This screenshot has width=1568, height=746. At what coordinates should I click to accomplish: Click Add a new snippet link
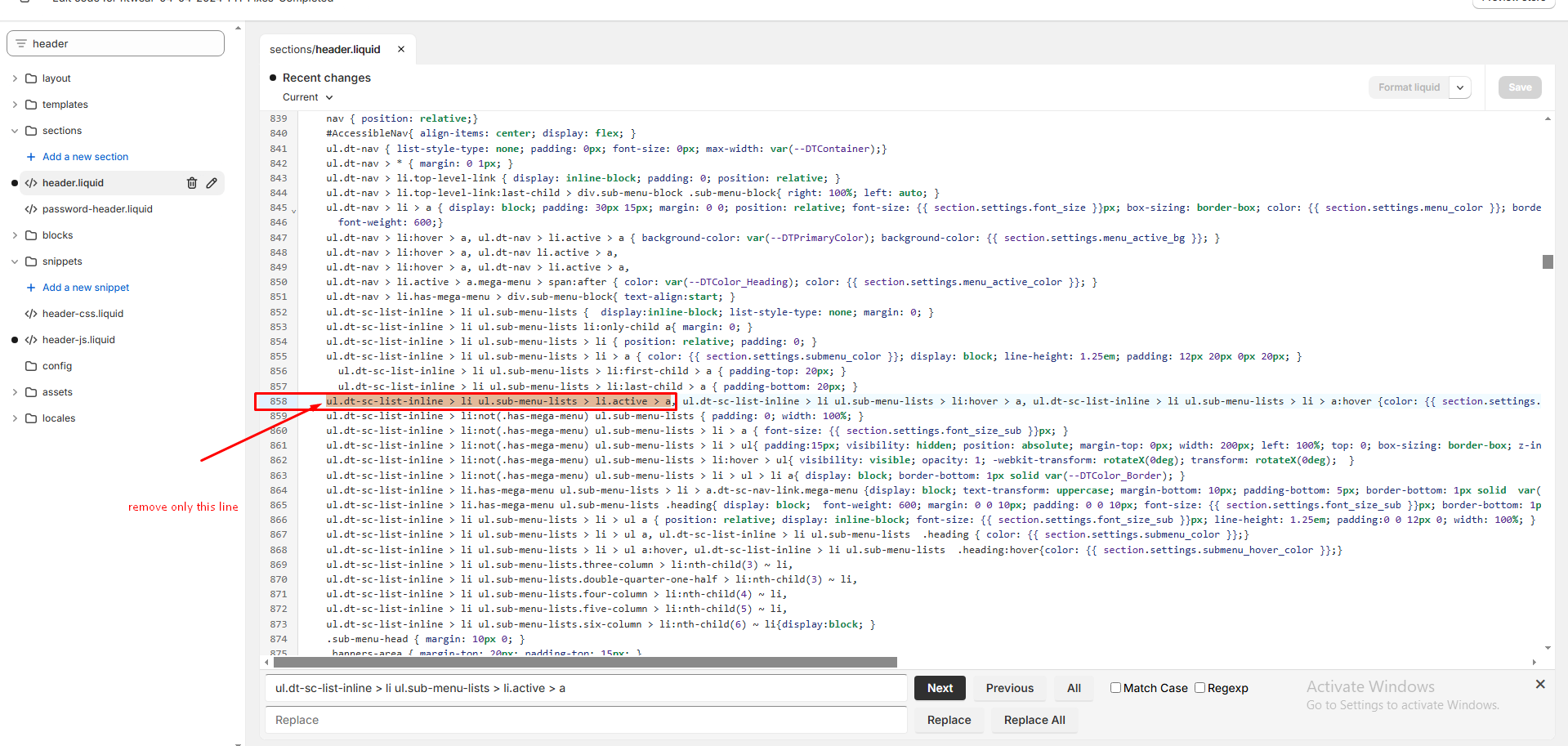[86, 288]
